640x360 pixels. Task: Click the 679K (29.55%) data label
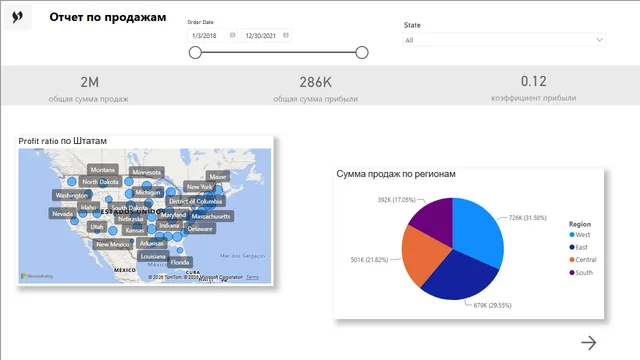[x=492, y=305]
